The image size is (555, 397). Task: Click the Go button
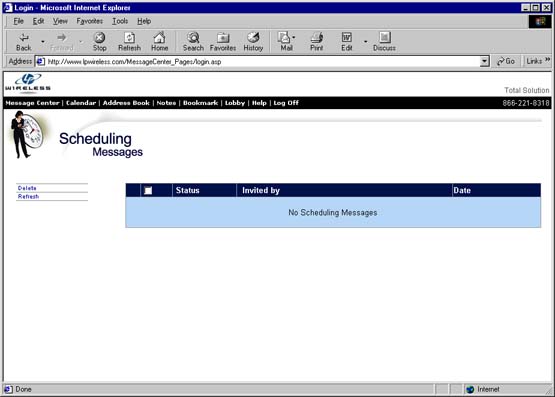[x=506, y=61]
